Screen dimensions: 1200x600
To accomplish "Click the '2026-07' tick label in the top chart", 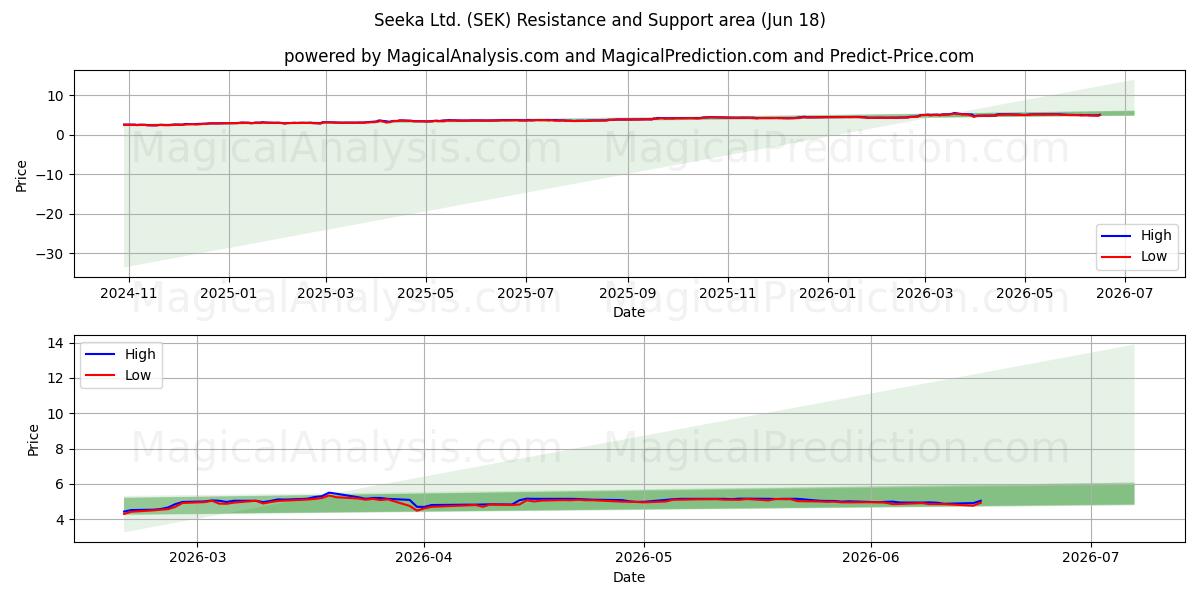I will (x=1125, y=293).
